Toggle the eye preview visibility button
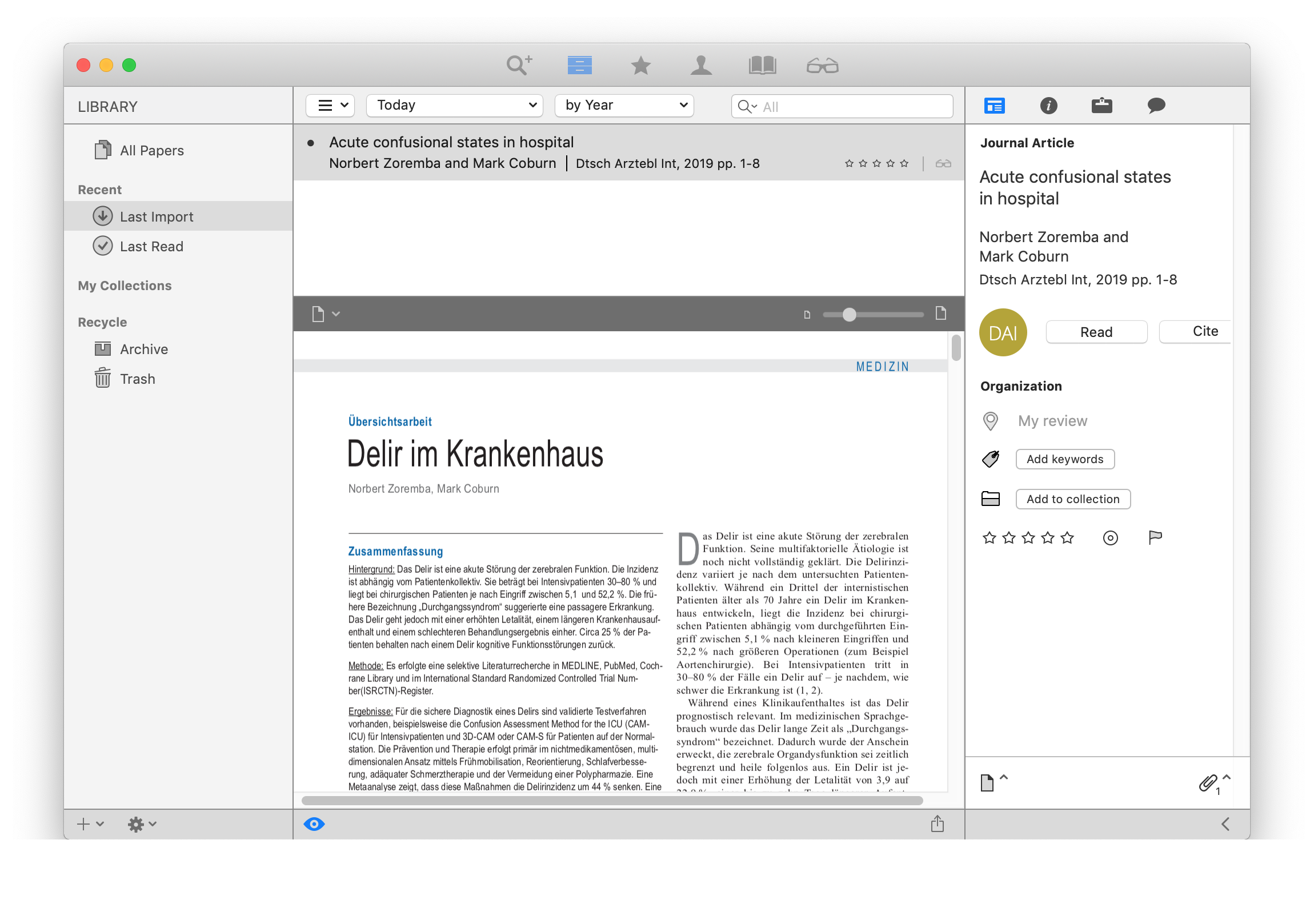 pos(314,823)
